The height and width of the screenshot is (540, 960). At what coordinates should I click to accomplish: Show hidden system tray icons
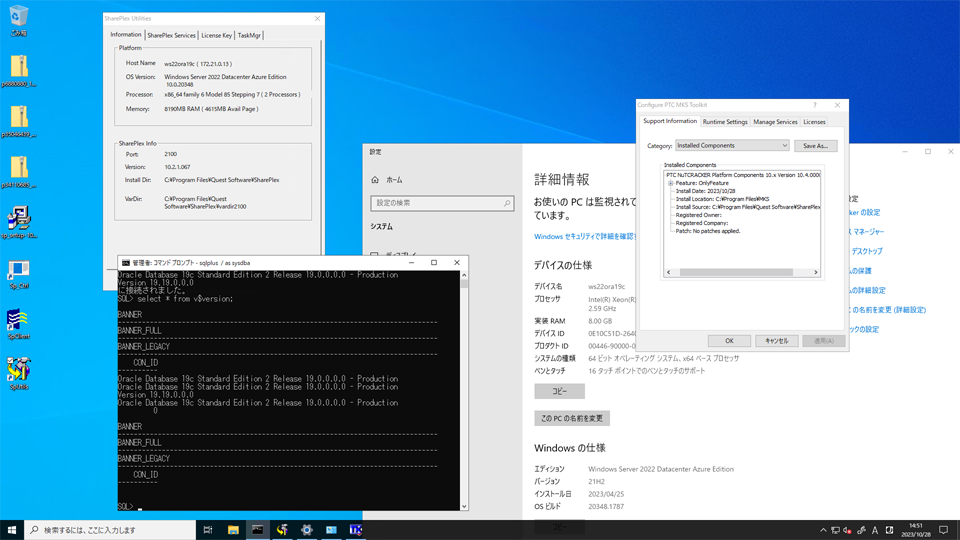[x=823, y=530]
